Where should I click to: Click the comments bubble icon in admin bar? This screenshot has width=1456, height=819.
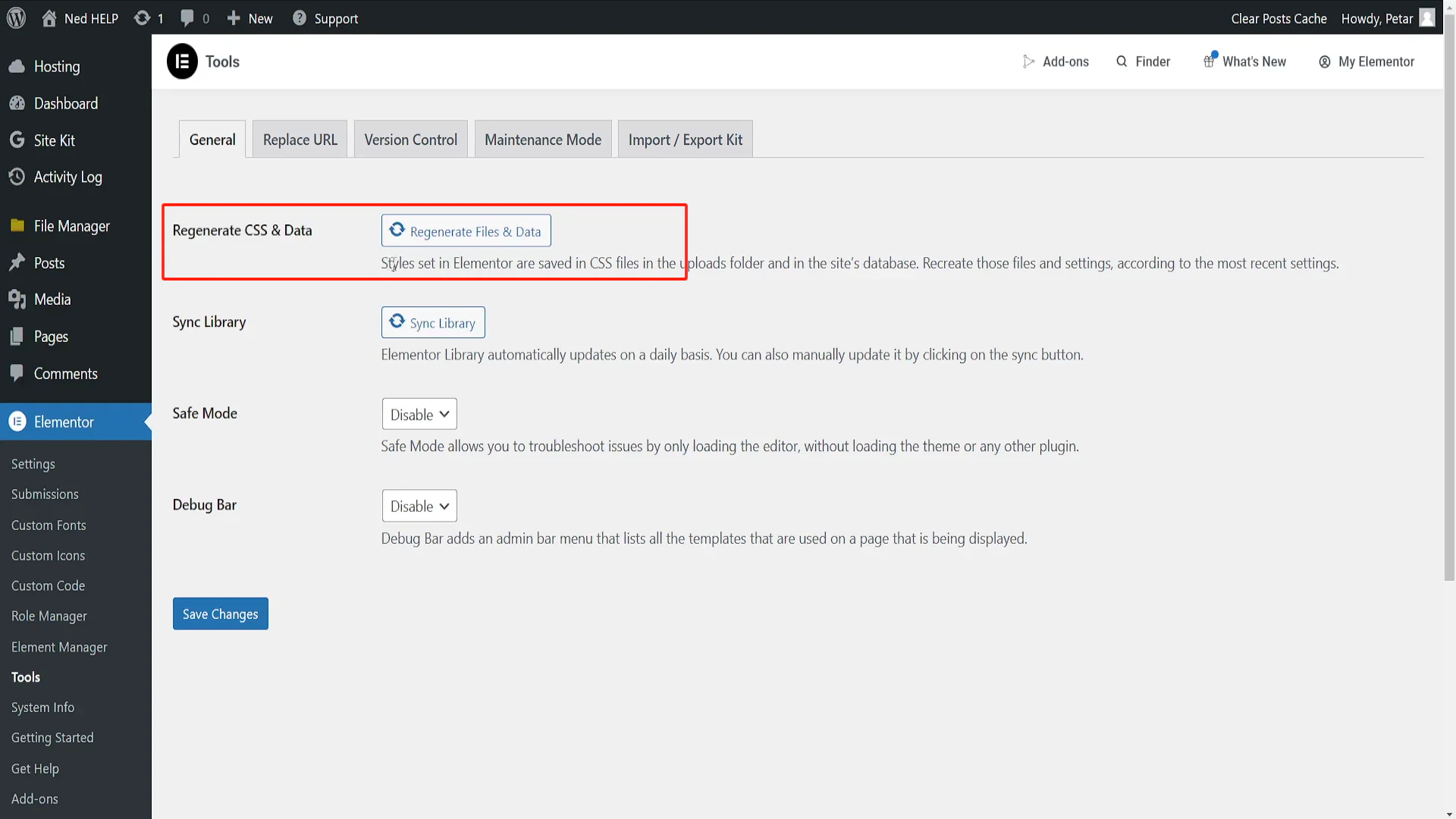(x=187, y=18)
